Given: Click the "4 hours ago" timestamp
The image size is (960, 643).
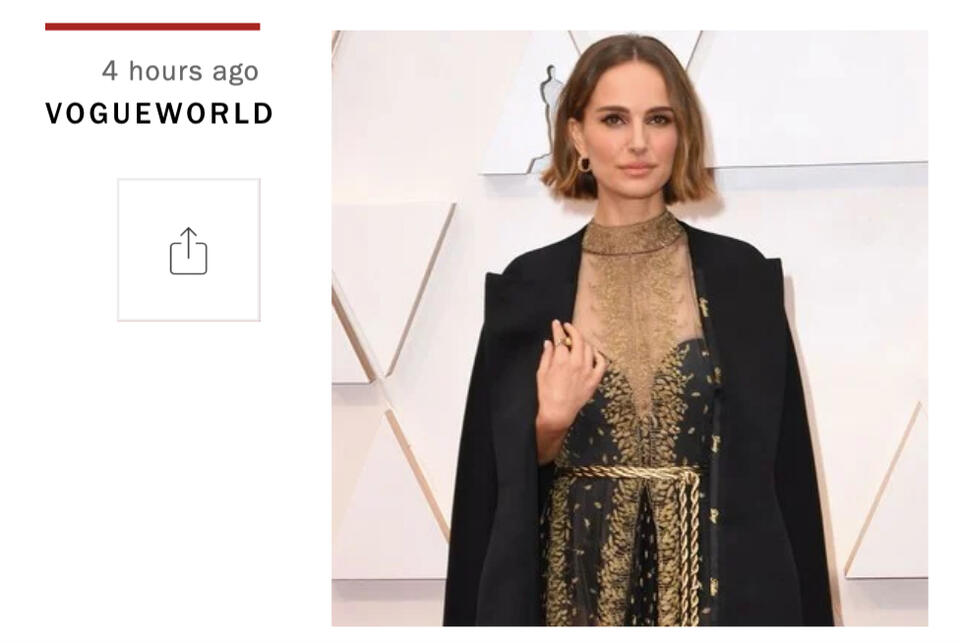Looking at the screenshot, I should click(x=180, y=71).
